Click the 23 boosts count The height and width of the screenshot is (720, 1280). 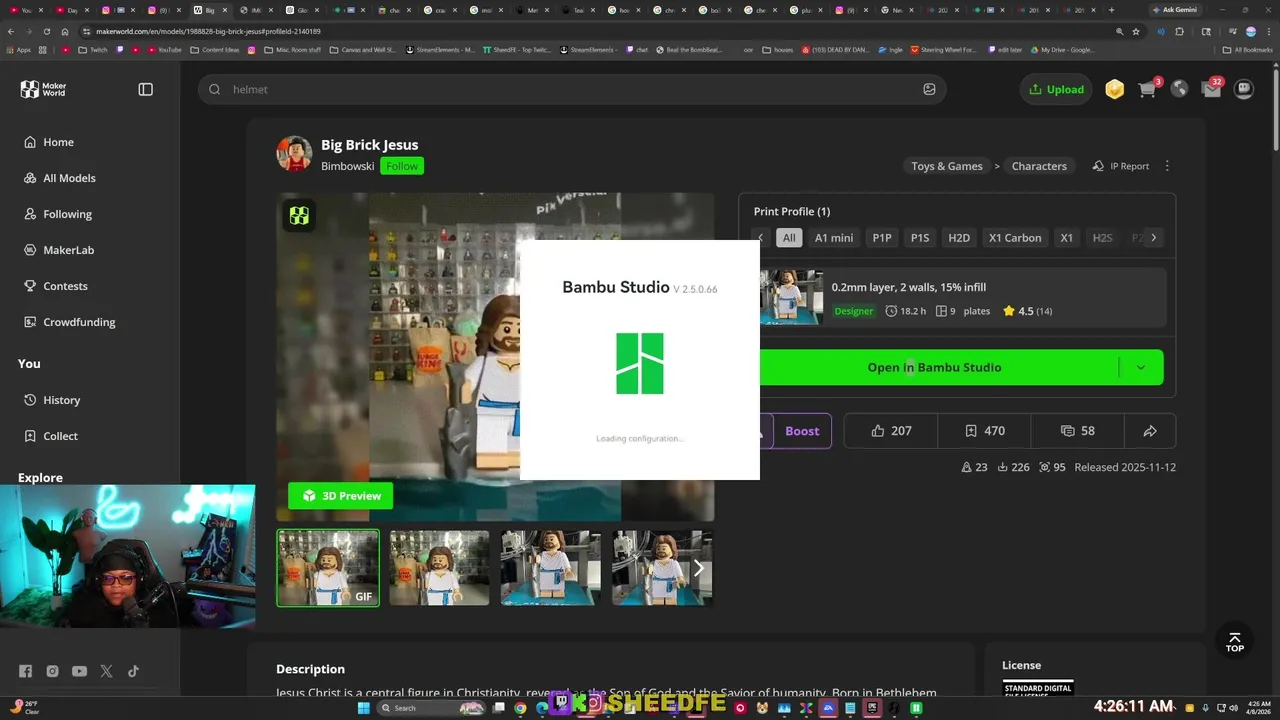974,467
